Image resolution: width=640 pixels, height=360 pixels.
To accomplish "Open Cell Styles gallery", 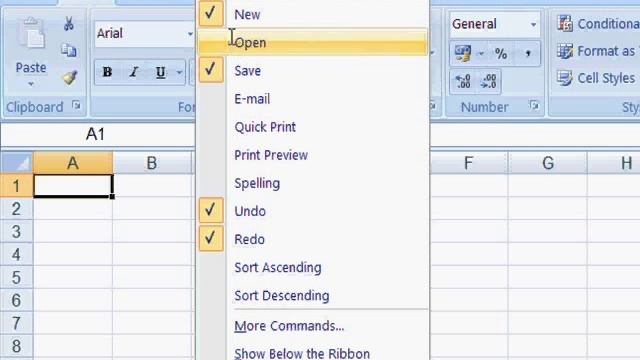I will (x=596, y=78).
